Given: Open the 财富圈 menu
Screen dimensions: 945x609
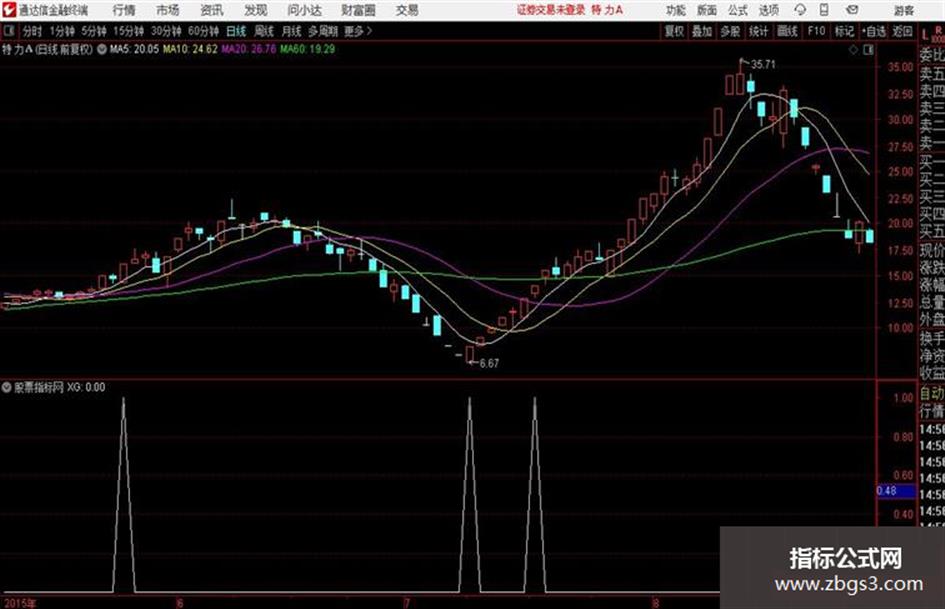Looking at the screenshot, I should tap(358, 10).
